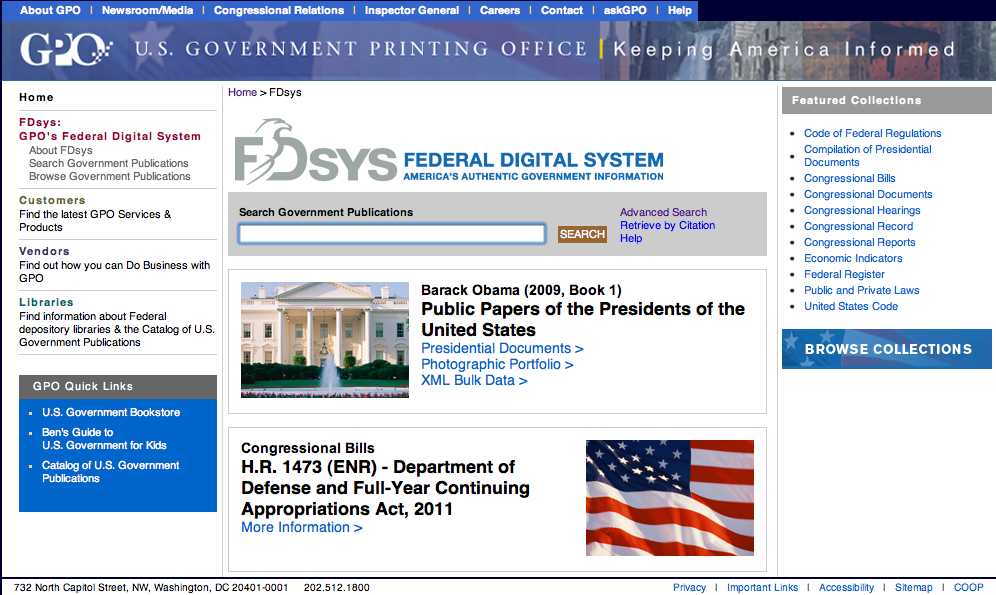Click the GPO logo in the header
Viewport: 996px width, 595px height.
tap(66, 50)
